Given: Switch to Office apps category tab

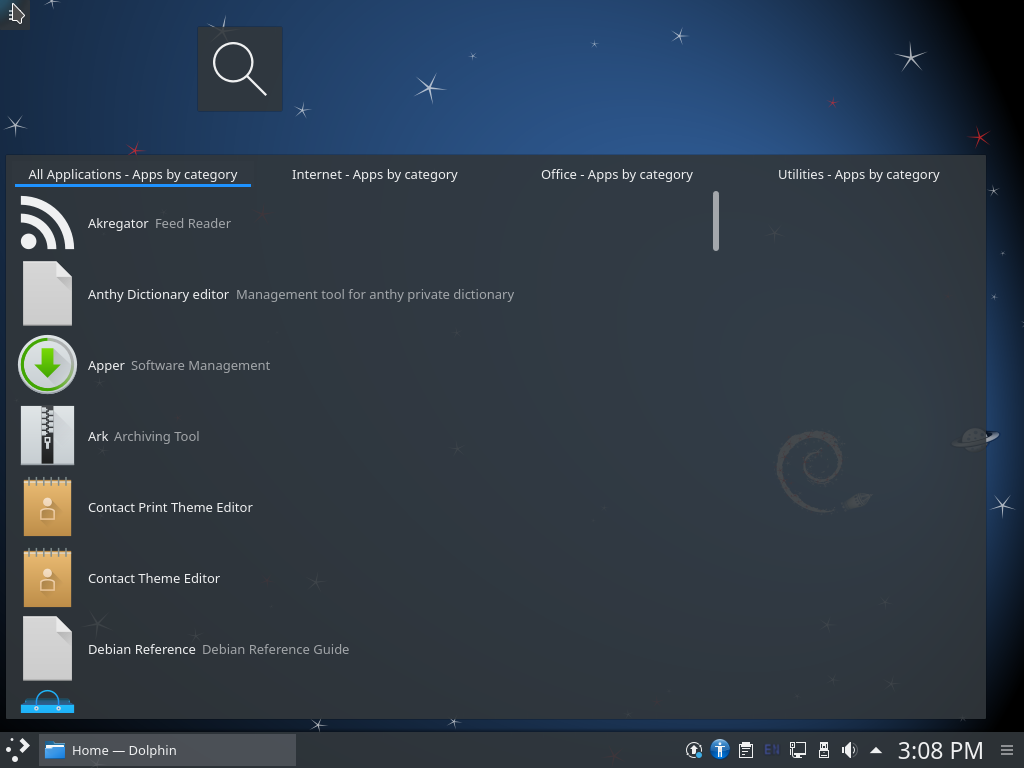Looking at the screenshot, I should pyautogui.click(x=616, y=174).
